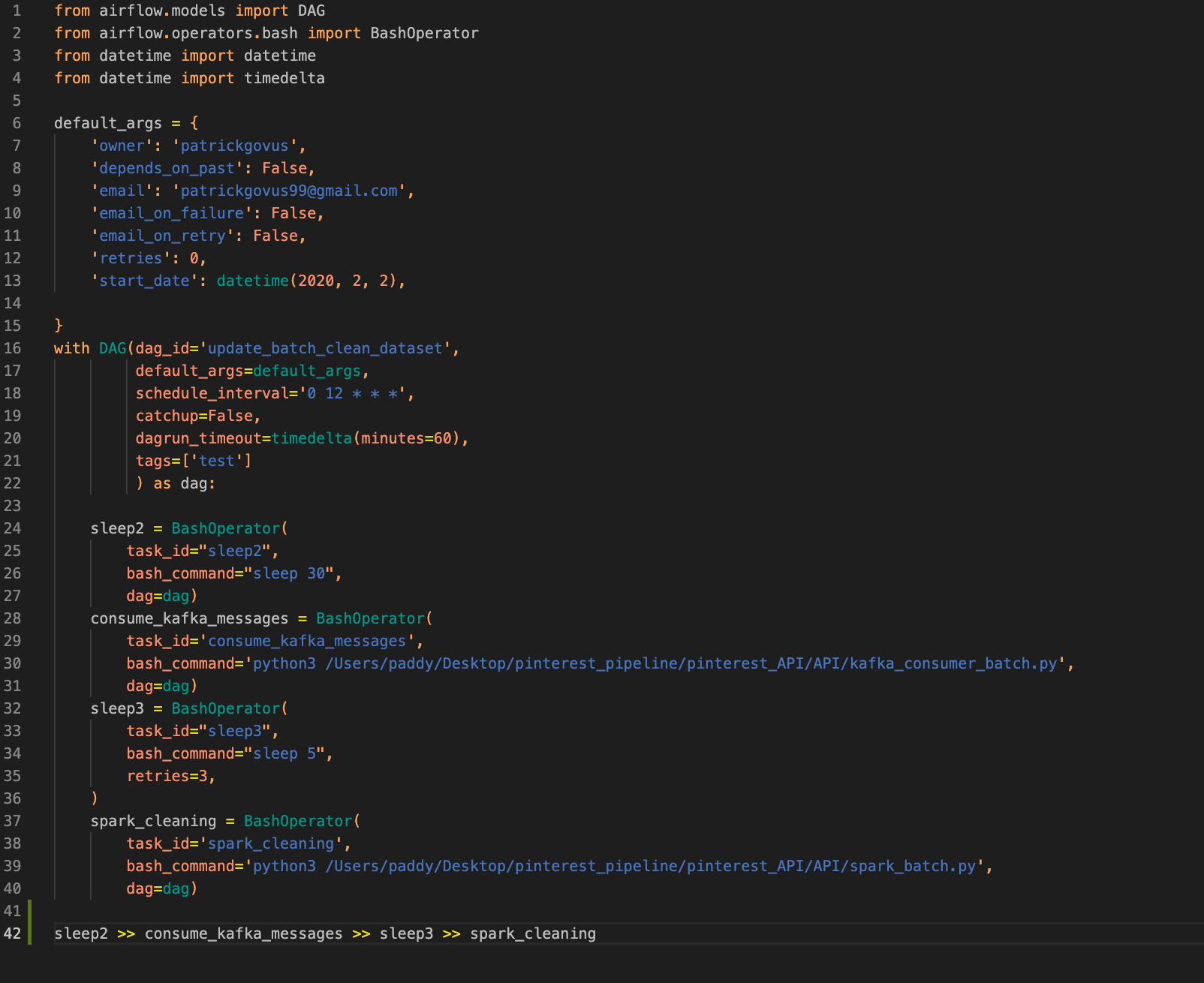
Task: Click the task dependency chain on line 42
Action: (323, 933)
